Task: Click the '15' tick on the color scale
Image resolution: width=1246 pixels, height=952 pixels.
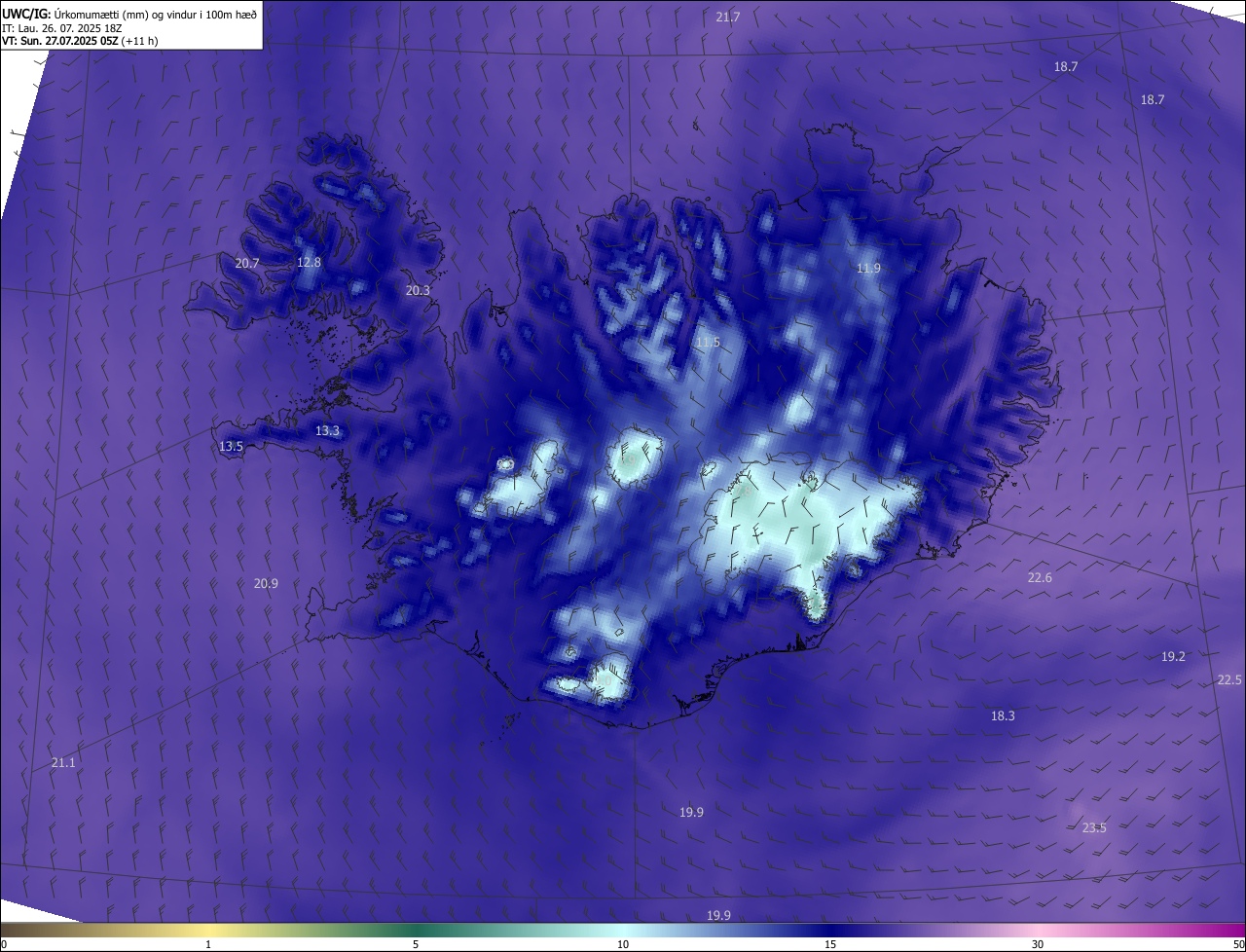Action: [x=830, y=945]
